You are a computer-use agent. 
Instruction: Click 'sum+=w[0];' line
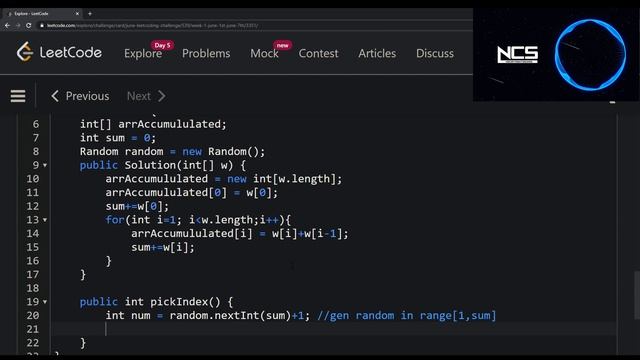[137, 206]
